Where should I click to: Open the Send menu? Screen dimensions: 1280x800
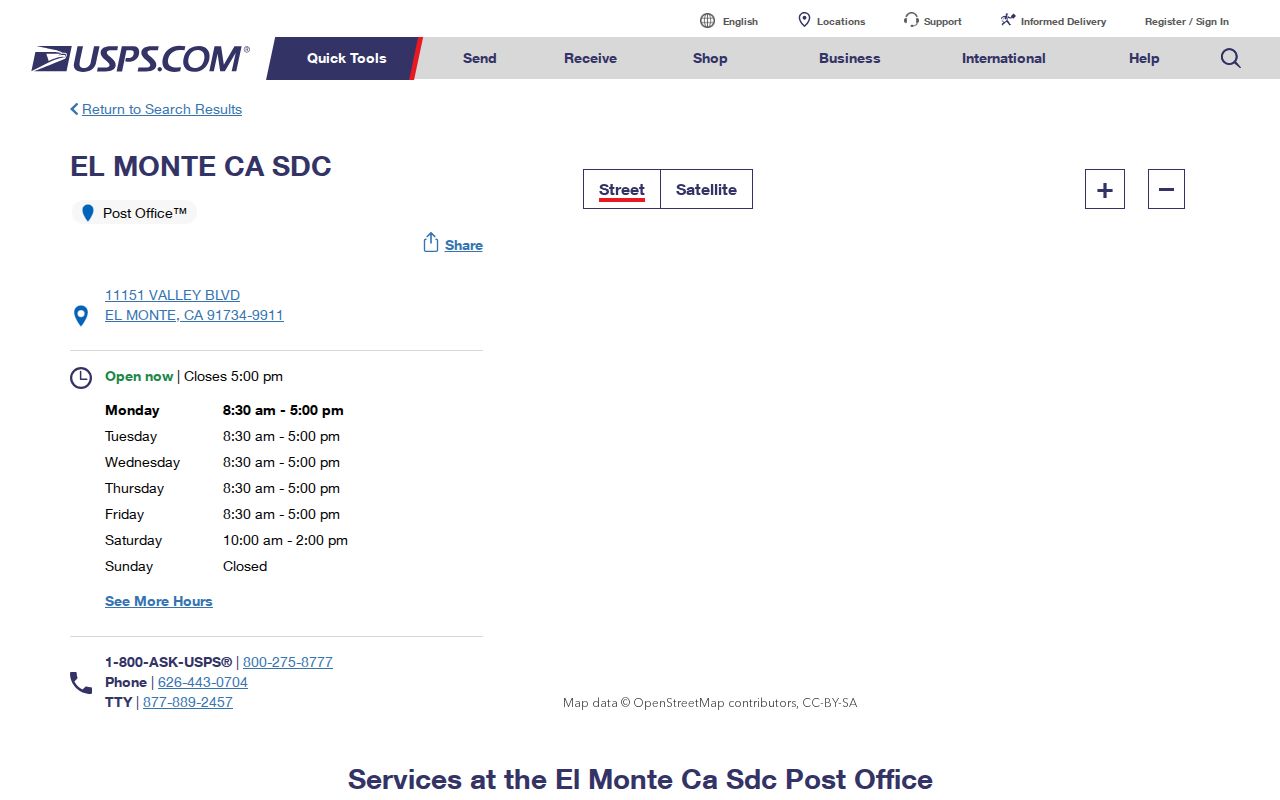pyautogui.click(x=480, y=58)
